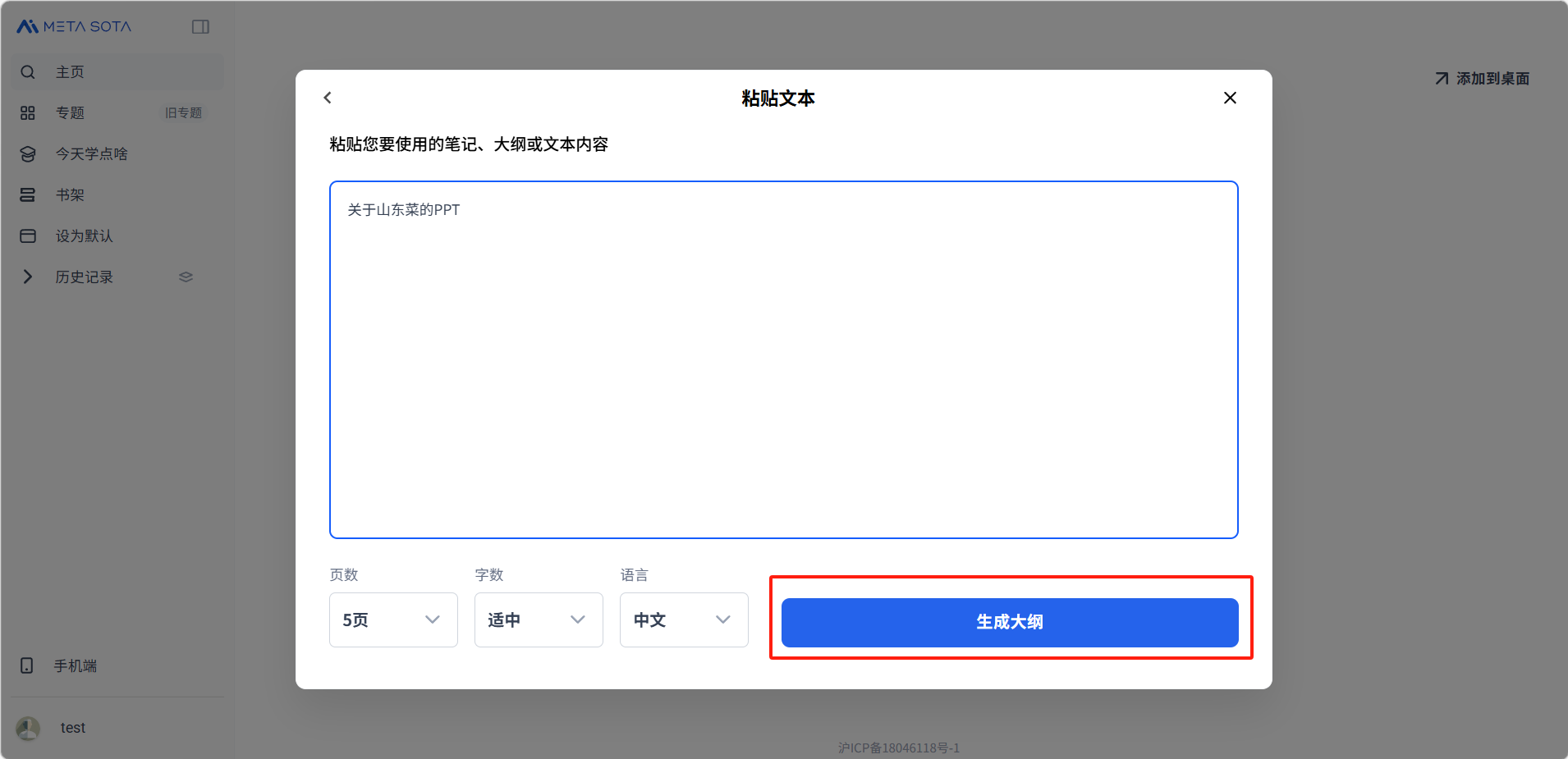Image resolution: width=1568 pixels, height=759 pixels.
Task: Click the 旧专题 tag
Action: point(183,113)
